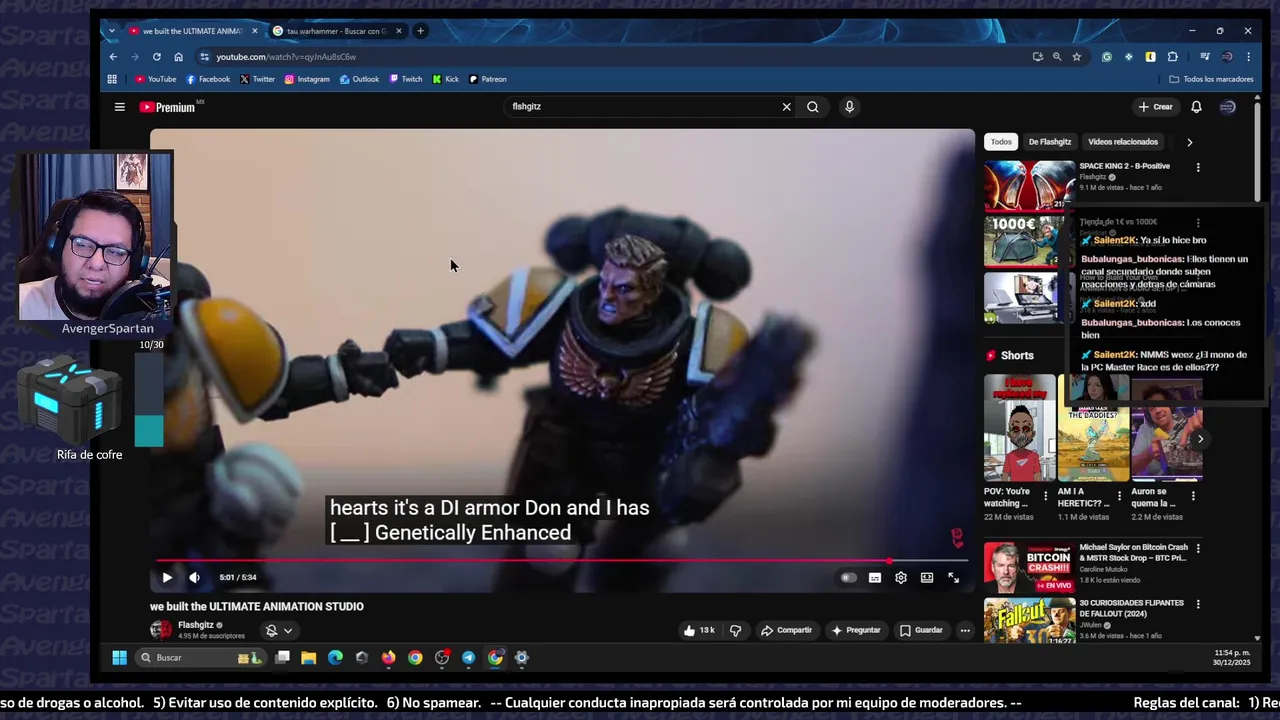1280x720 pixels.
Task: Open options for SPACE KING 2 video
Action: (1198, 167)
